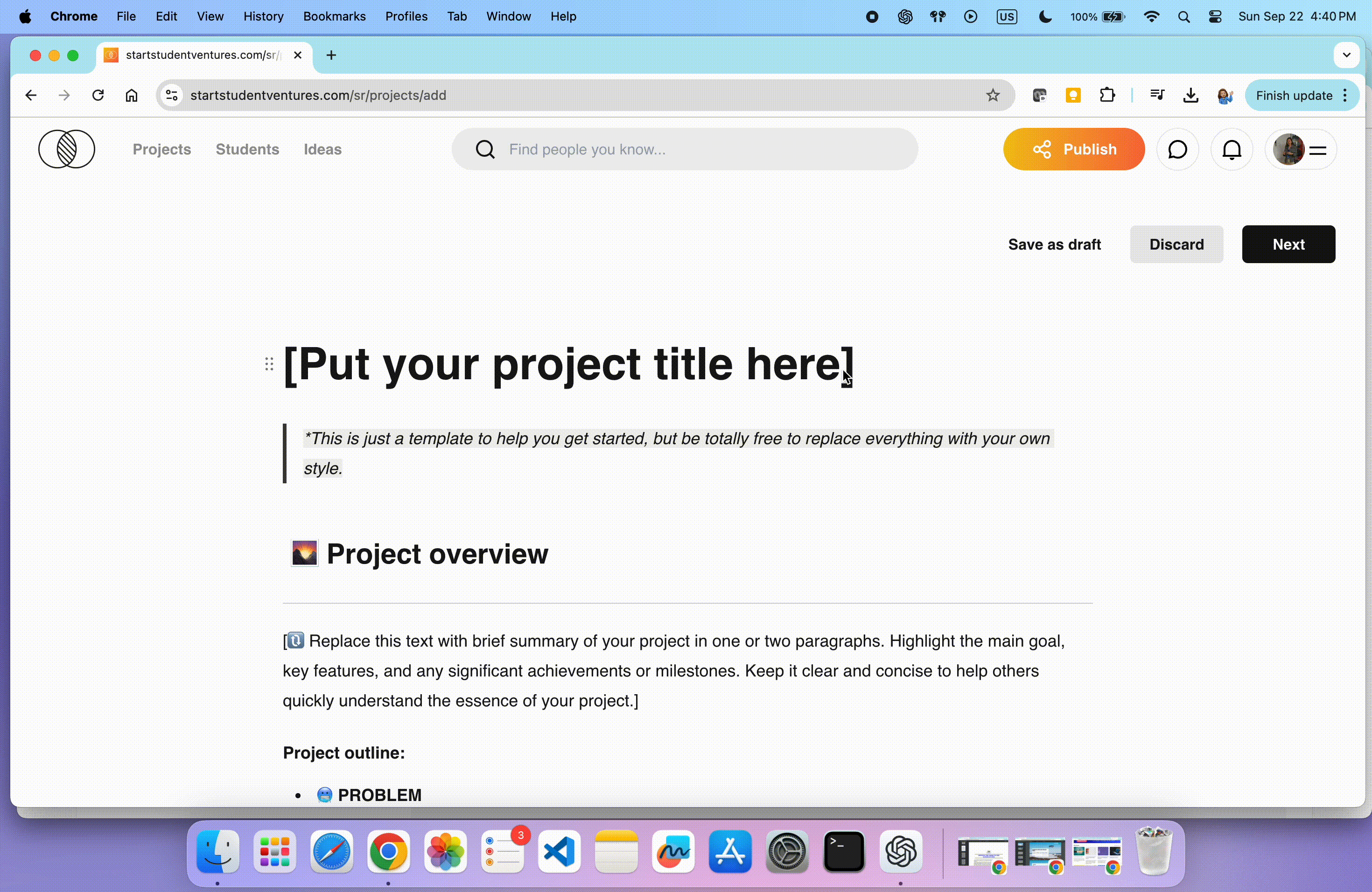Open the Ideas page

pyautogui.click(x=322, y=149)
